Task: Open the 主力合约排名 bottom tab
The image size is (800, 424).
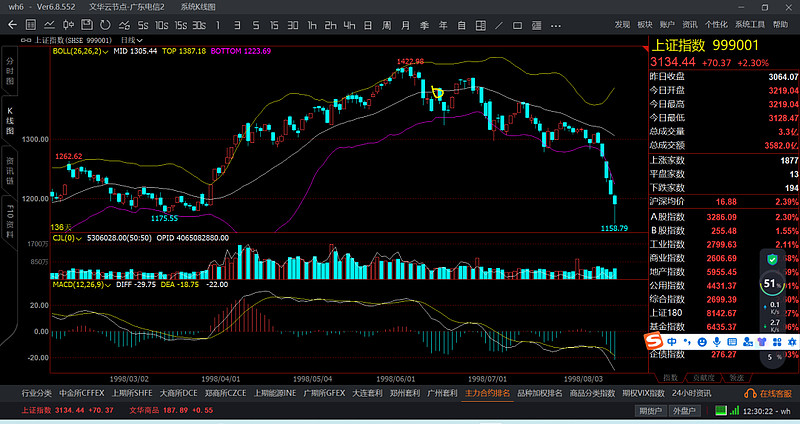Action: point(487,393)
